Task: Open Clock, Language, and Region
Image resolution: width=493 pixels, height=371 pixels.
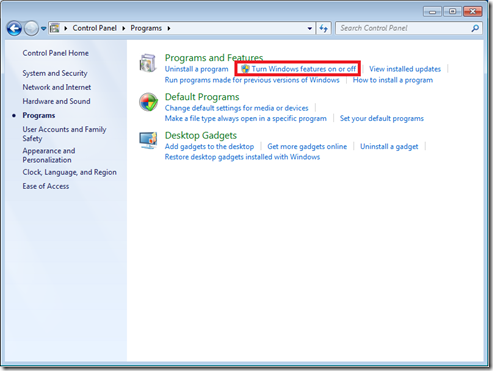Action: coord(70,172)
